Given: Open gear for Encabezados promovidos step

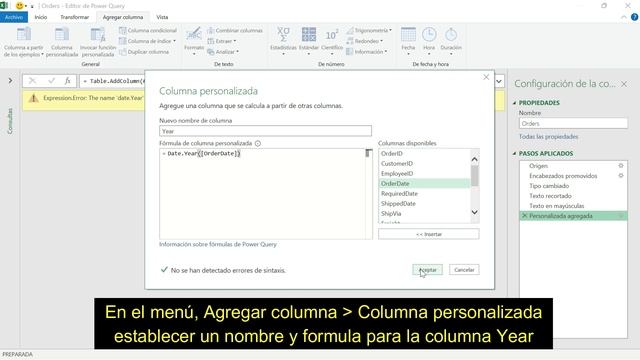Looking at the screenshot, I should point(621,176).
